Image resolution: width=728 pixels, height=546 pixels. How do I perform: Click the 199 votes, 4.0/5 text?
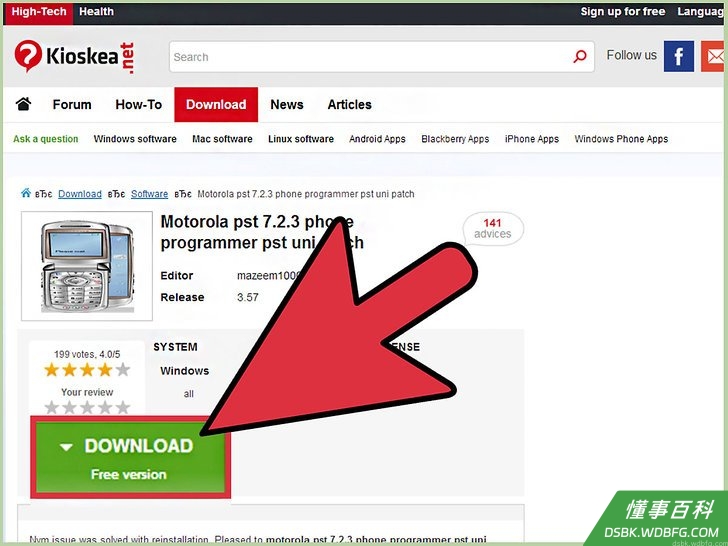(x=87, y=354)
